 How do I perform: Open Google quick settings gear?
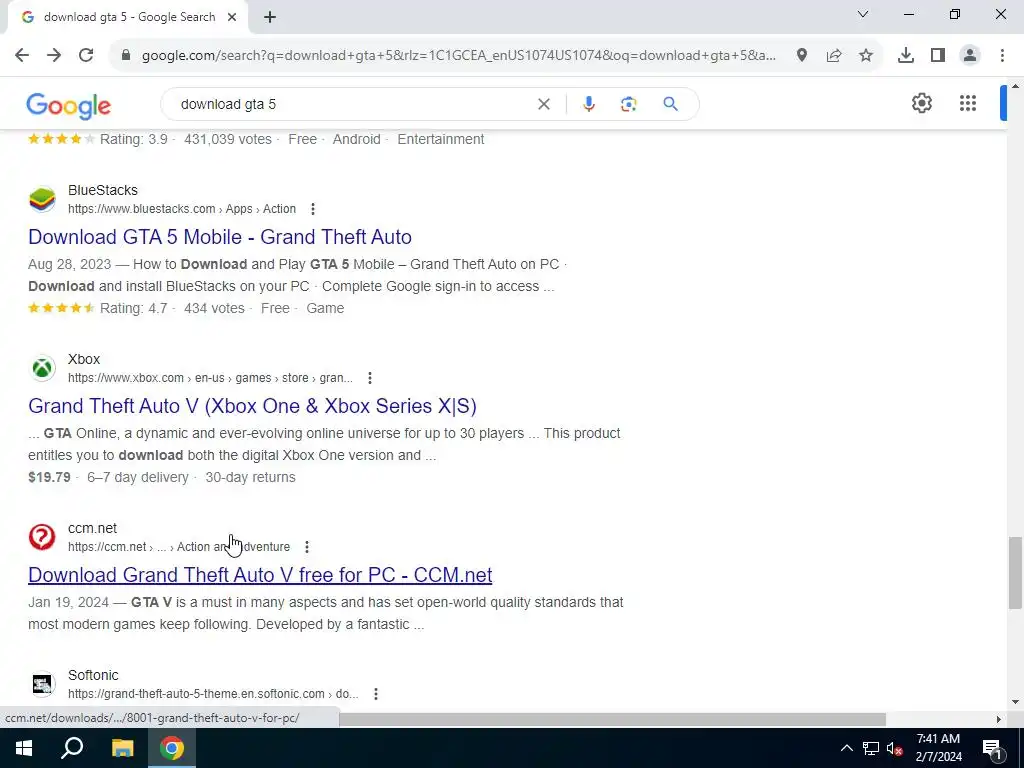click(921, 103)
